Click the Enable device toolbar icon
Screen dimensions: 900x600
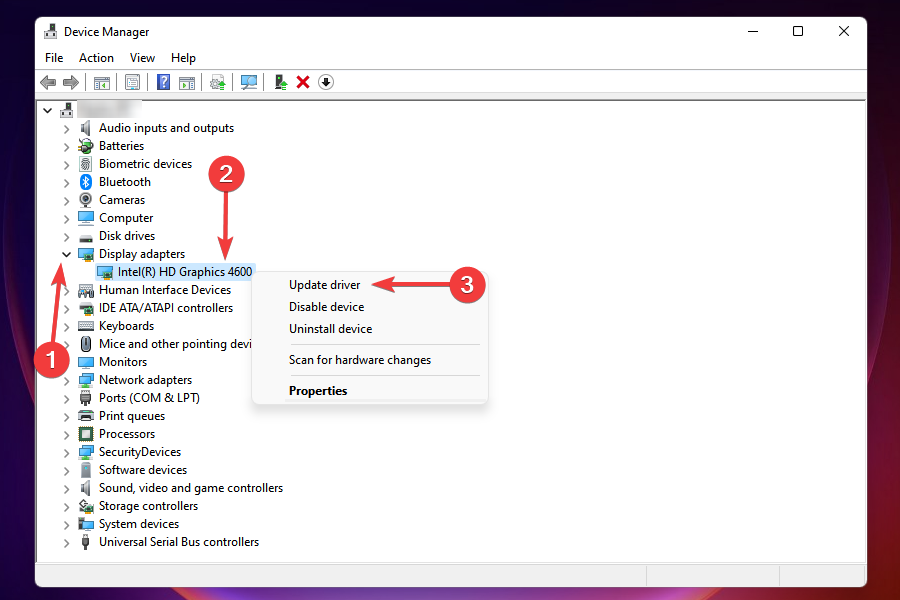pos(281,82)
